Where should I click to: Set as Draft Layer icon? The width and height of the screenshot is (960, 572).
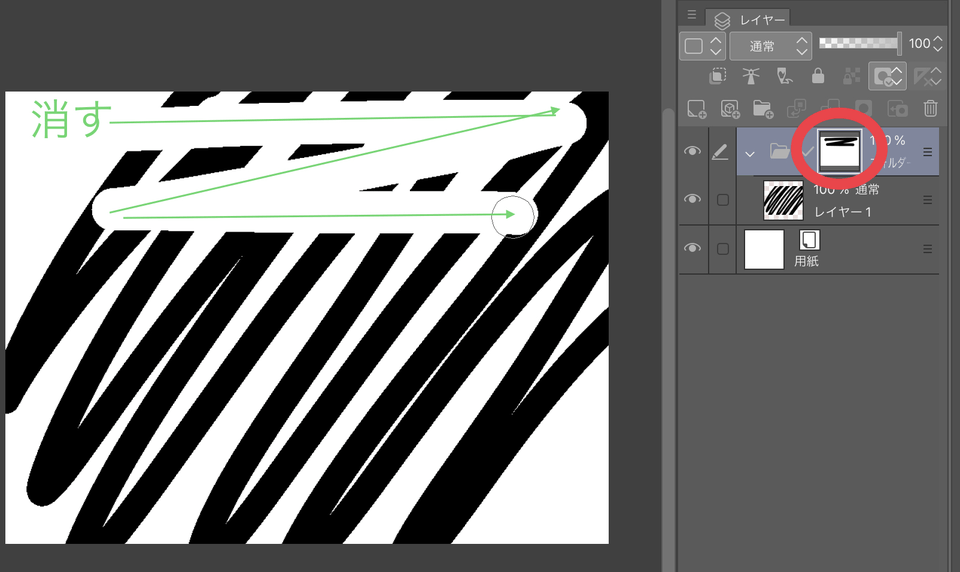[784, 76]
